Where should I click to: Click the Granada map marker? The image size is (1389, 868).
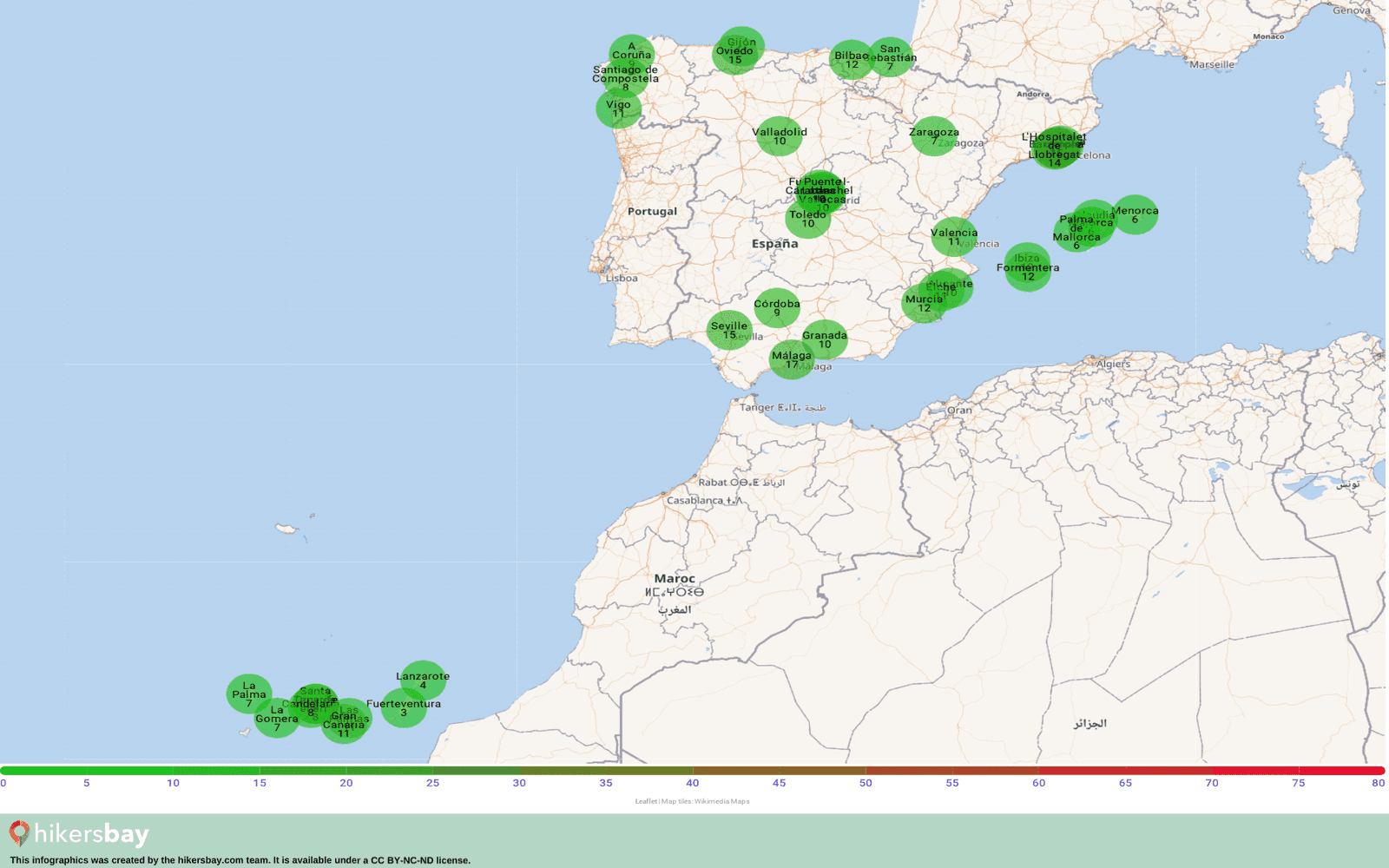pyautogui.click(x=825, y=339)
